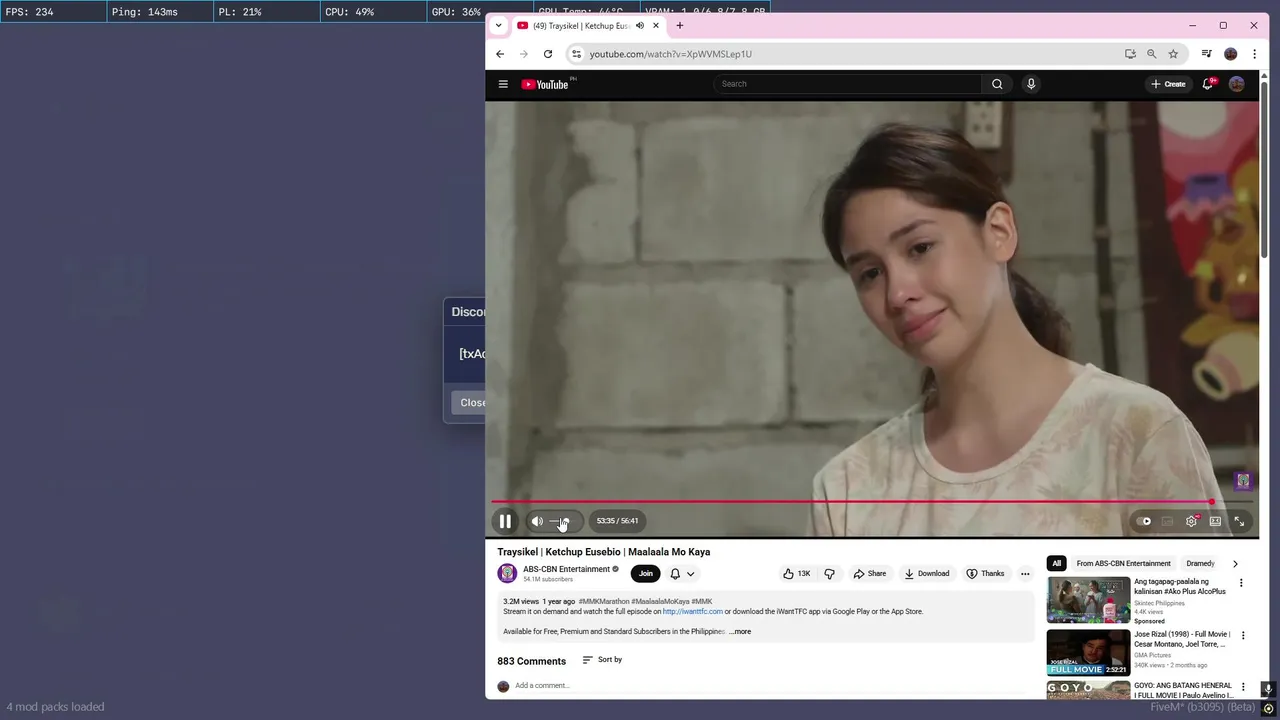Select From ABS-CBN Entertainment chip

click(x=1123, y=564)
